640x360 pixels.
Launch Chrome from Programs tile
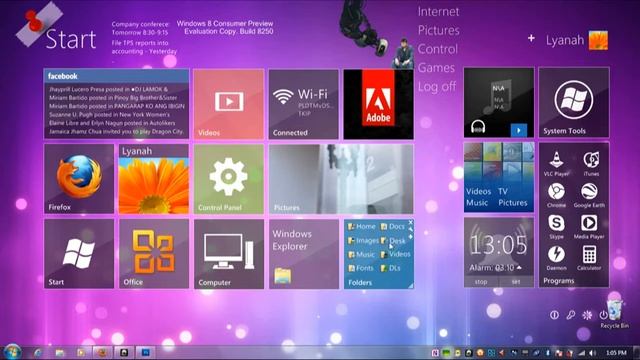pyautogui.click(x=556, y=195)
